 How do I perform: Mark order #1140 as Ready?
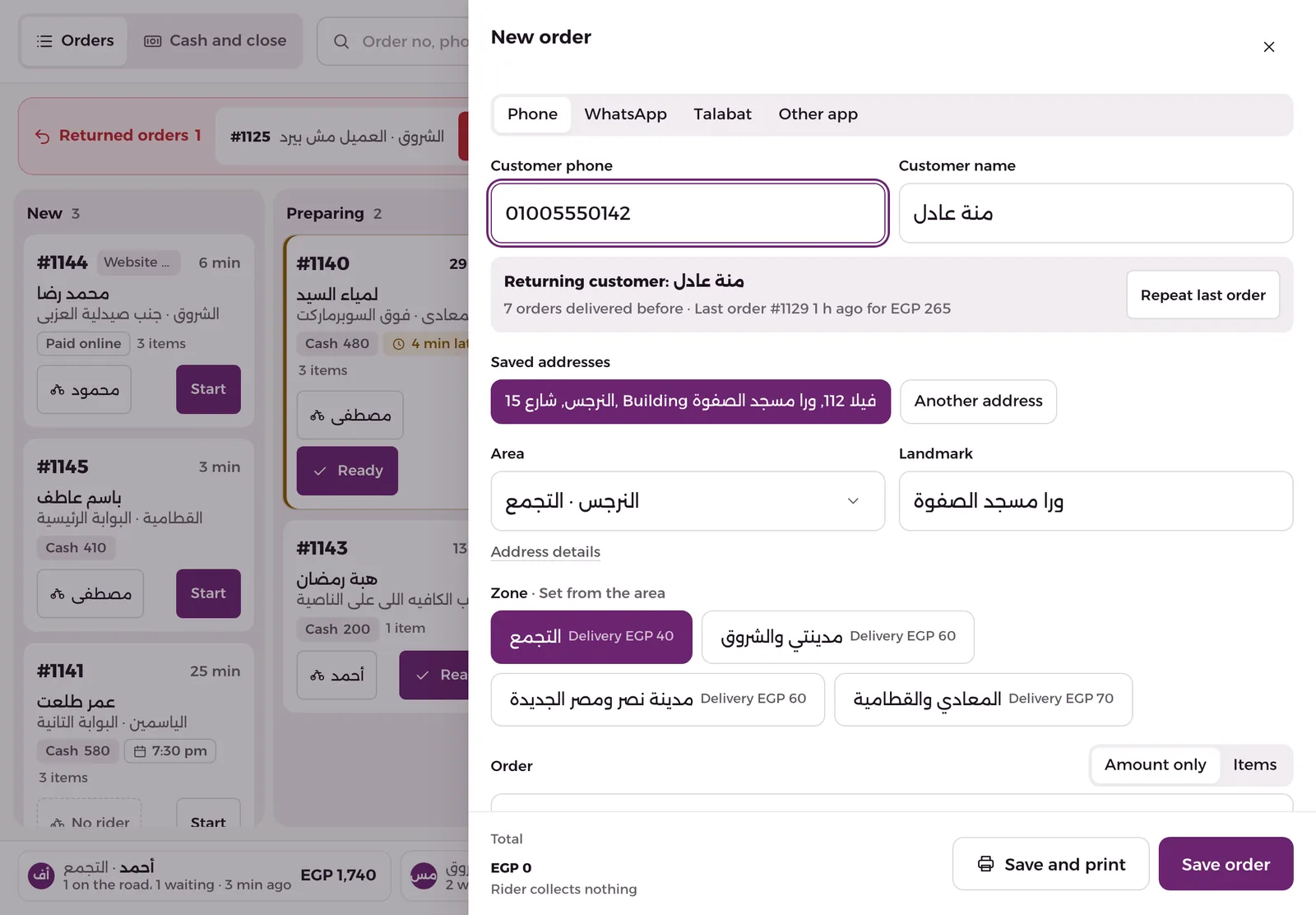tap(347, 471)
